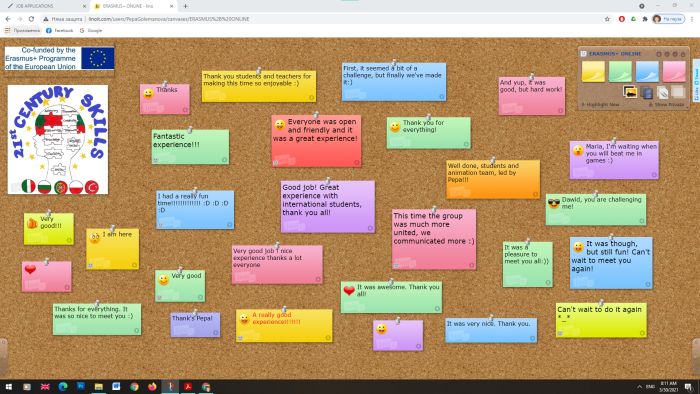Image resolution: width=700 pixels, height=394 pixels.
Task: Click the checkmark on 'Everyone was open' red note
Action: point(357,163)
